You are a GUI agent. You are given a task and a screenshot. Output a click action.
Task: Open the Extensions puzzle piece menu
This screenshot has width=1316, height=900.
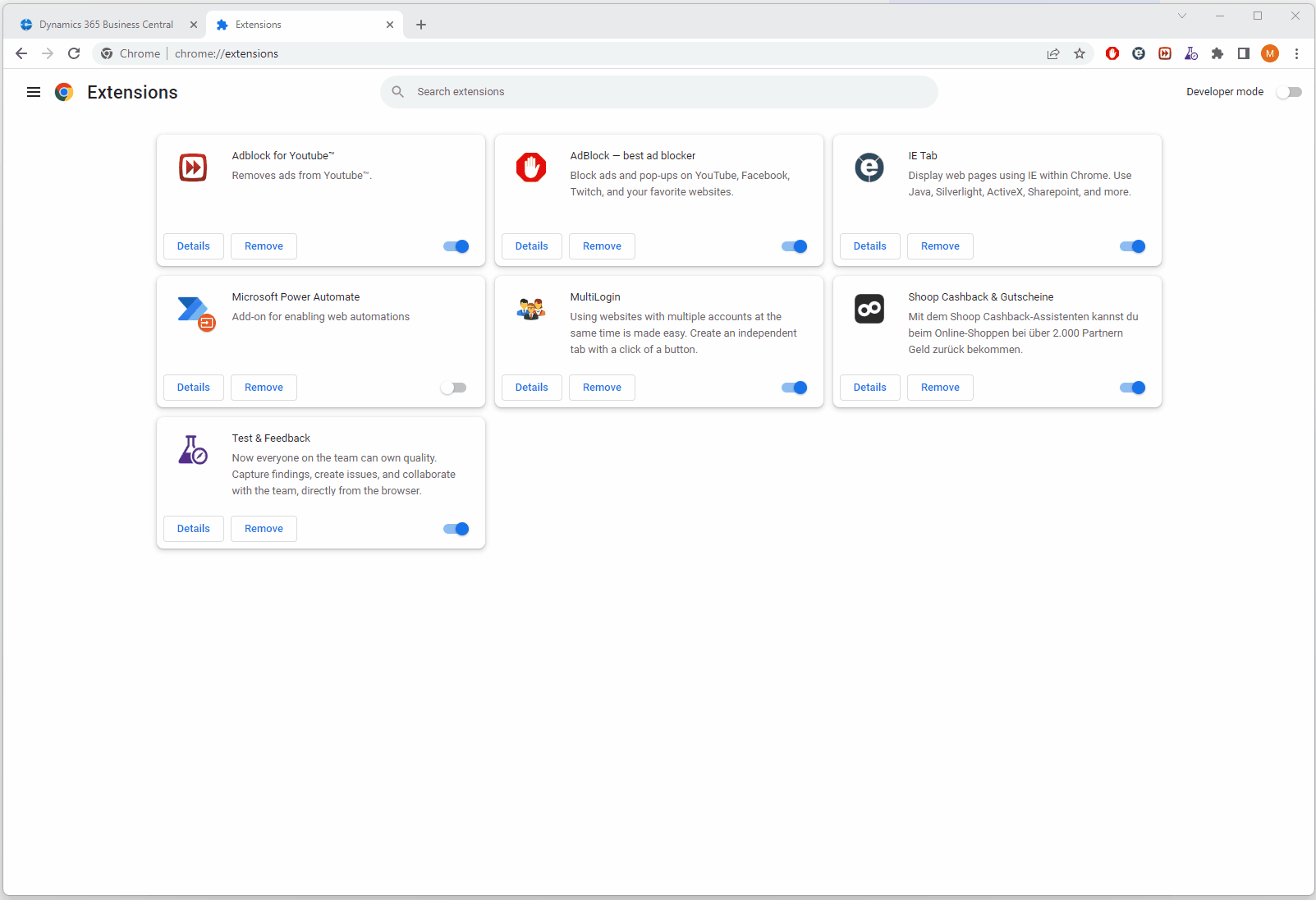click(x=1217, y=53)
